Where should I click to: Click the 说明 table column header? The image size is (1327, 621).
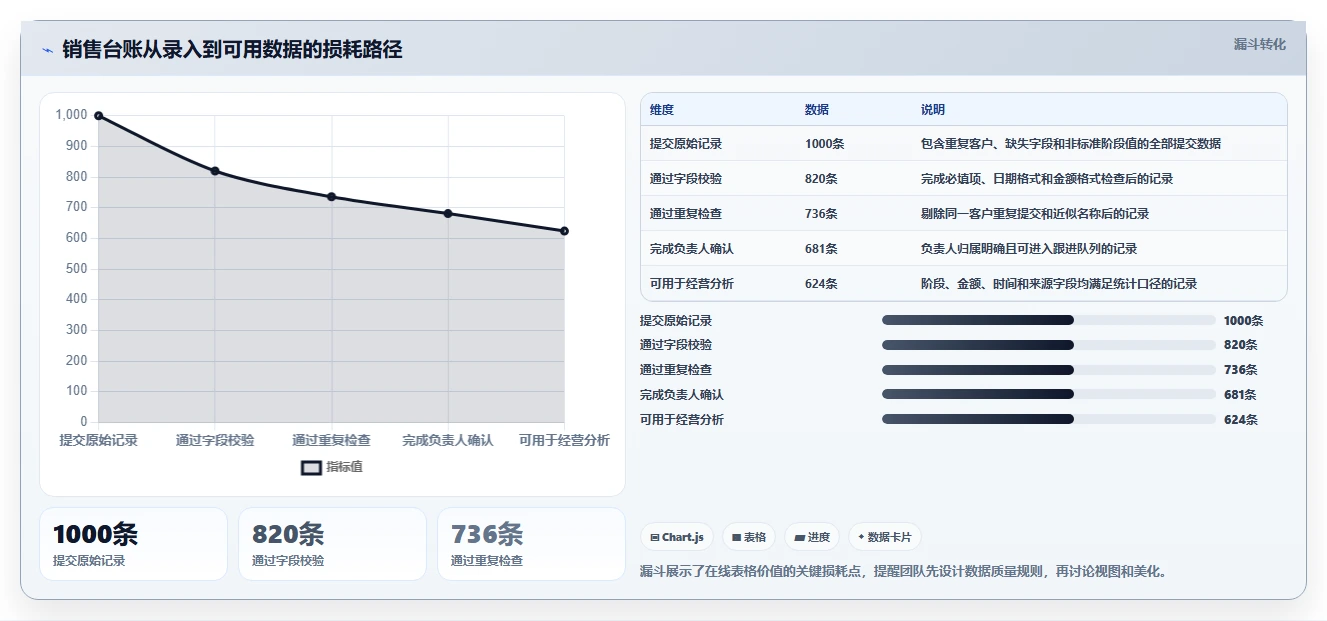(933, 110)
